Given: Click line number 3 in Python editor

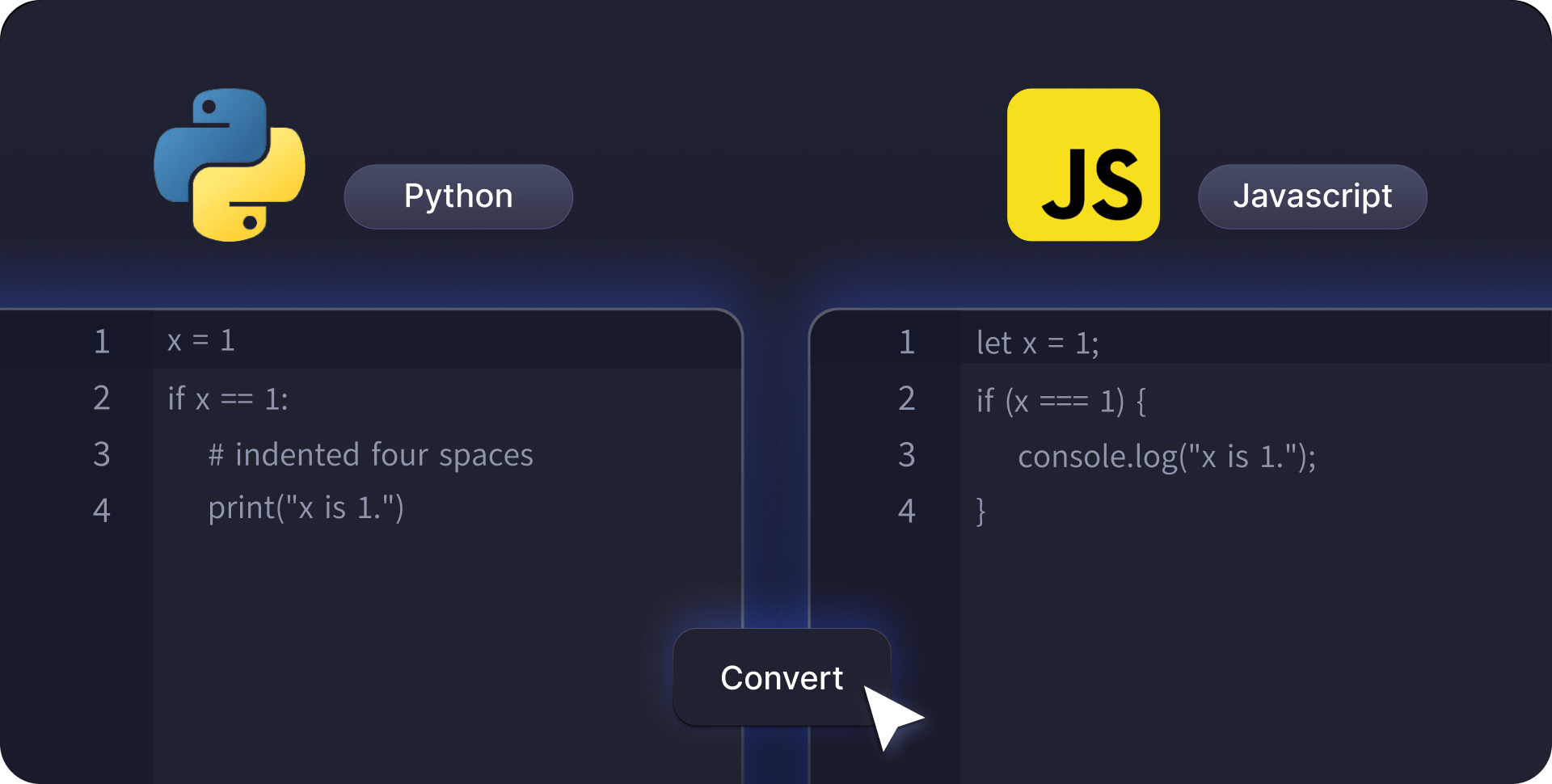Looking at the screenshot, I should tap(101, 454).
